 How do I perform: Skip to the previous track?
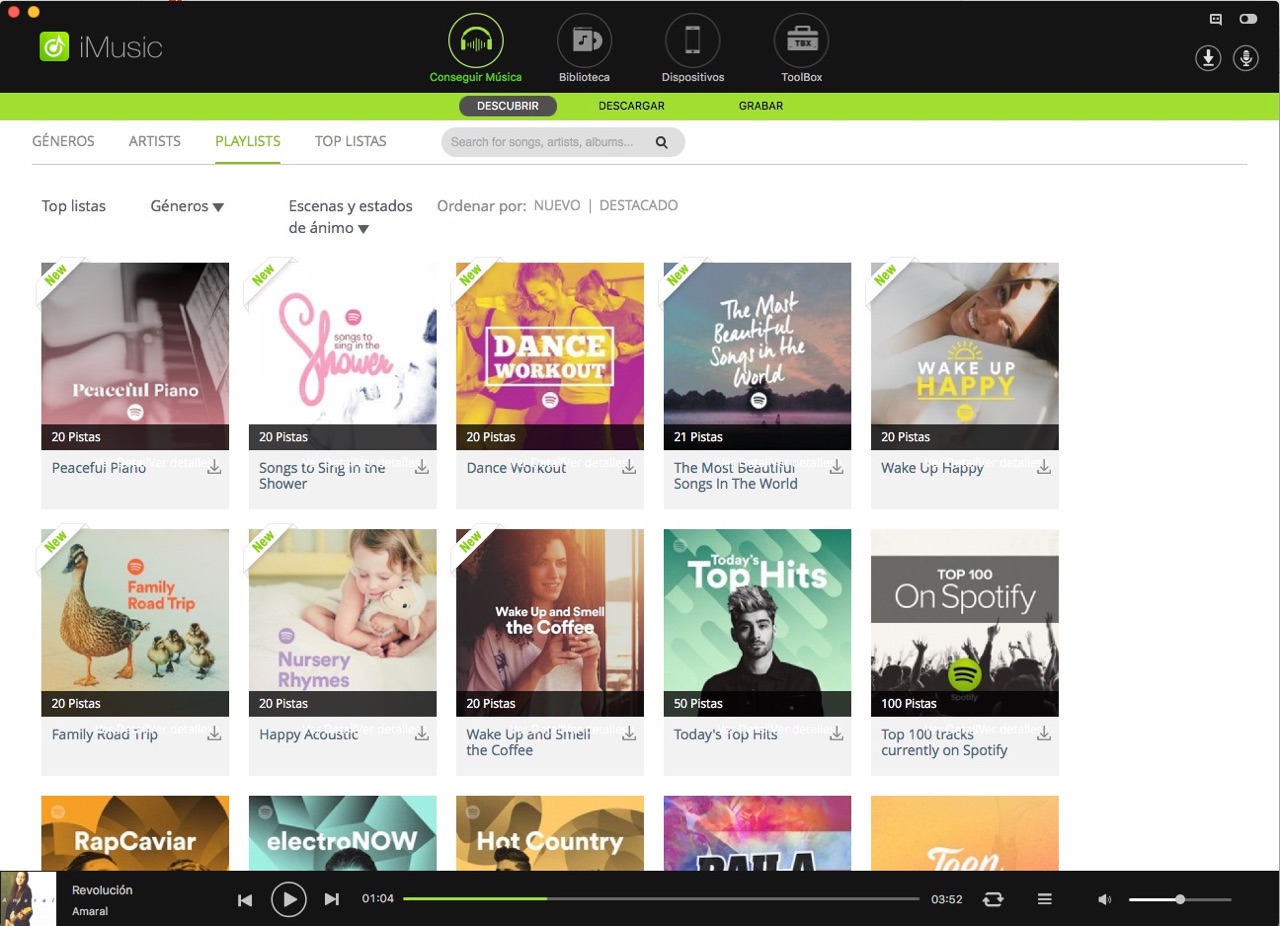click(x=245, y=900)
